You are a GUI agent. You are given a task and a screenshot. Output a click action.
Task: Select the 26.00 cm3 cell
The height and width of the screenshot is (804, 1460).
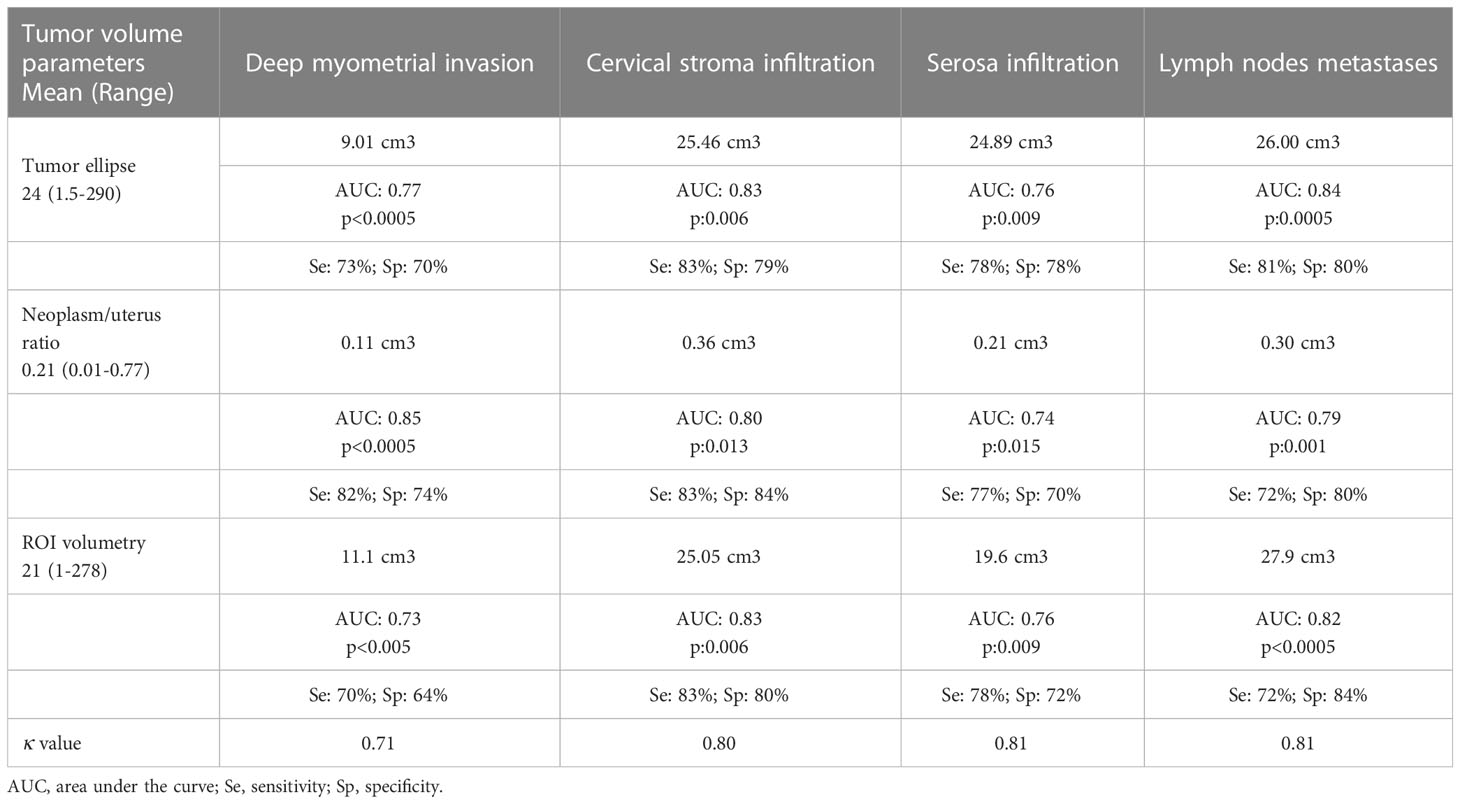[x=1298, y=142]
